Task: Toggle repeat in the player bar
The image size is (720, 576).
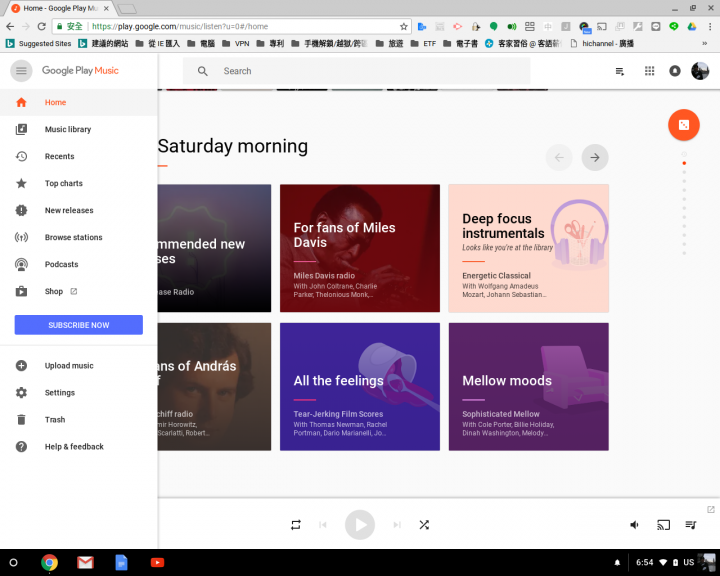Action: pos(296,525)
